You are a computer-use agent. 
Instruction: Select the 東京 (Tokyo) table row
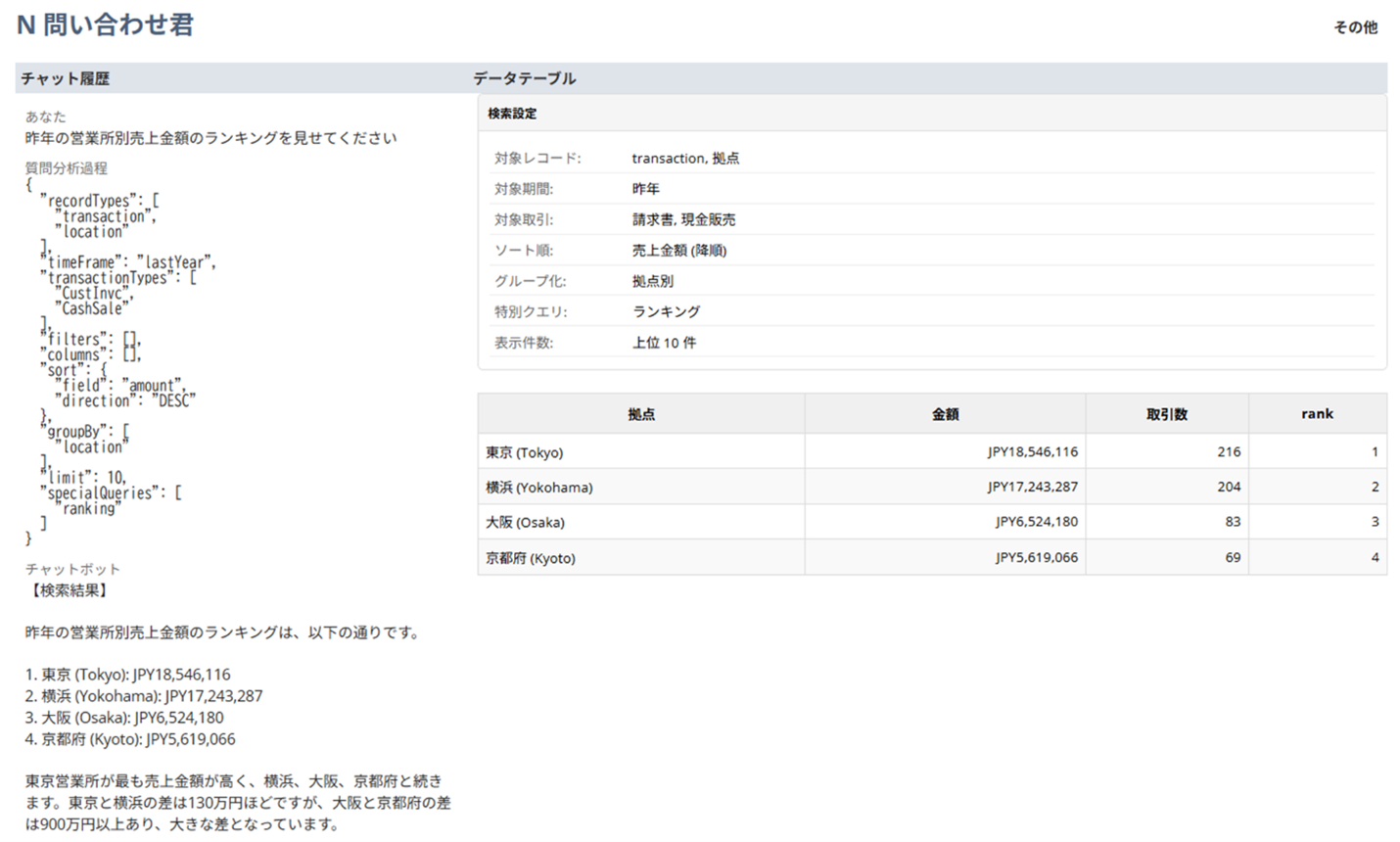pos(640,451)
